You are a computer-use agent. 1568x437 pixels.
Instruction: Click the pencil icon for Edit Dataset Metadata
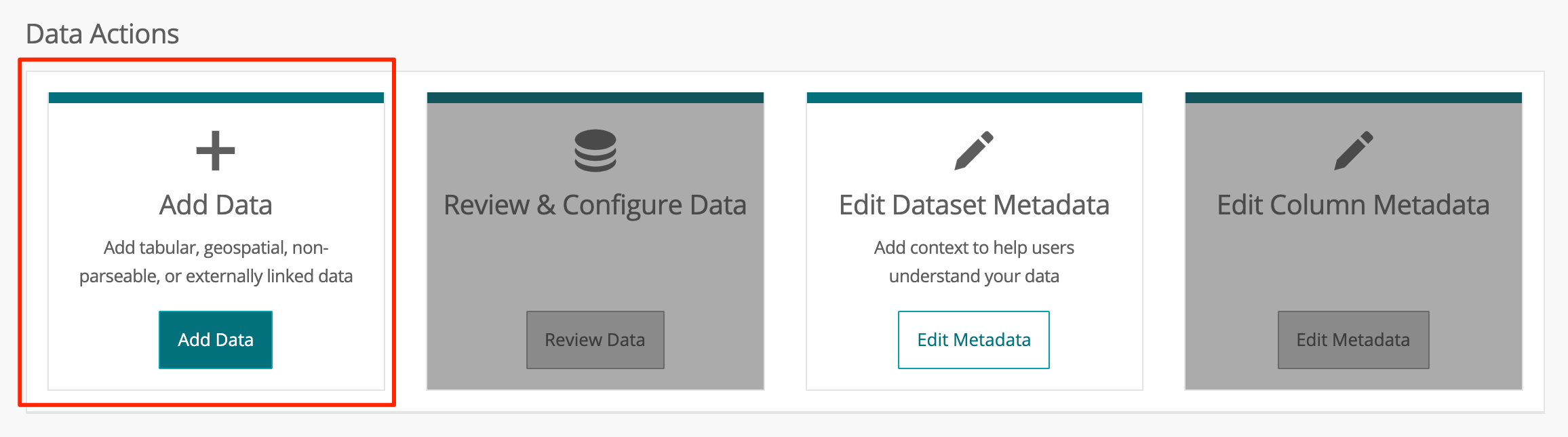(974, 151)
